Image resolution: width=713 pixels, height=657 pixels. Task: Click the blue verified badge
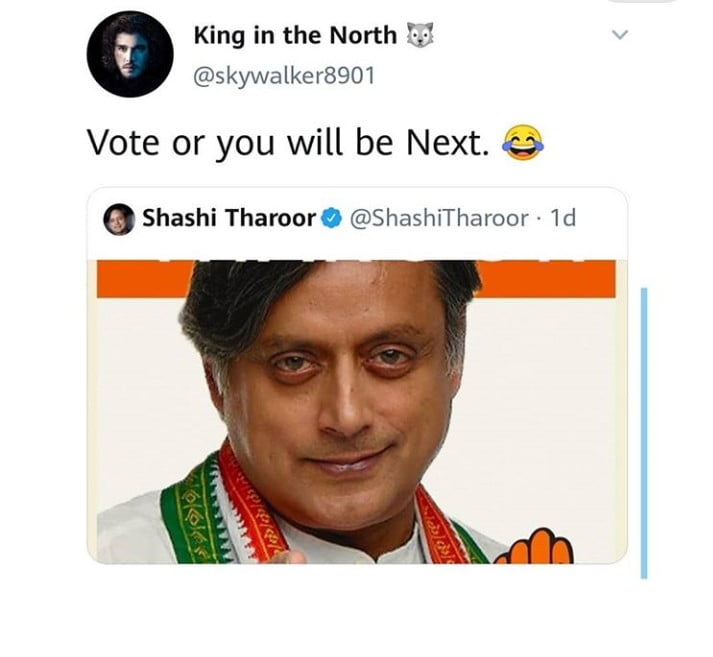pyautogui.click(x=331, y=217)
